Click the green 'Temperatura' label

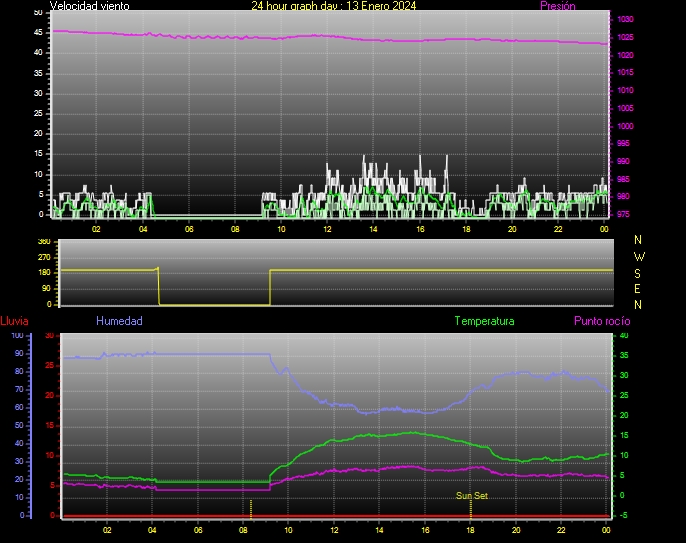coord(484,321)
